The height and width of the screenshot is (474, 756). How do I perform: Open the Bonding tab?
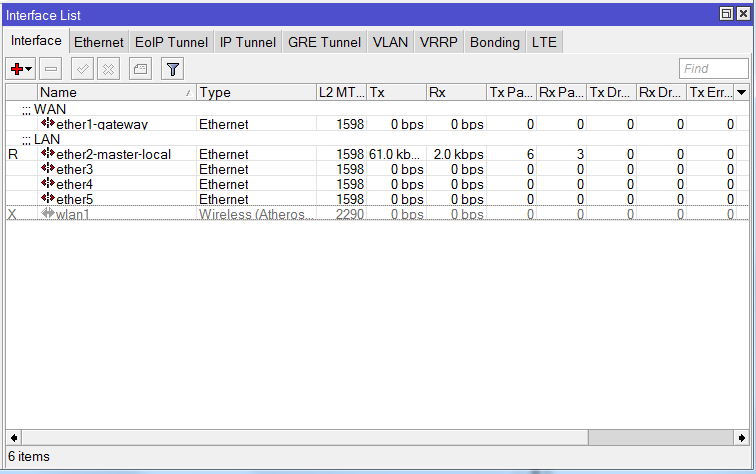[x=494, y=42]
